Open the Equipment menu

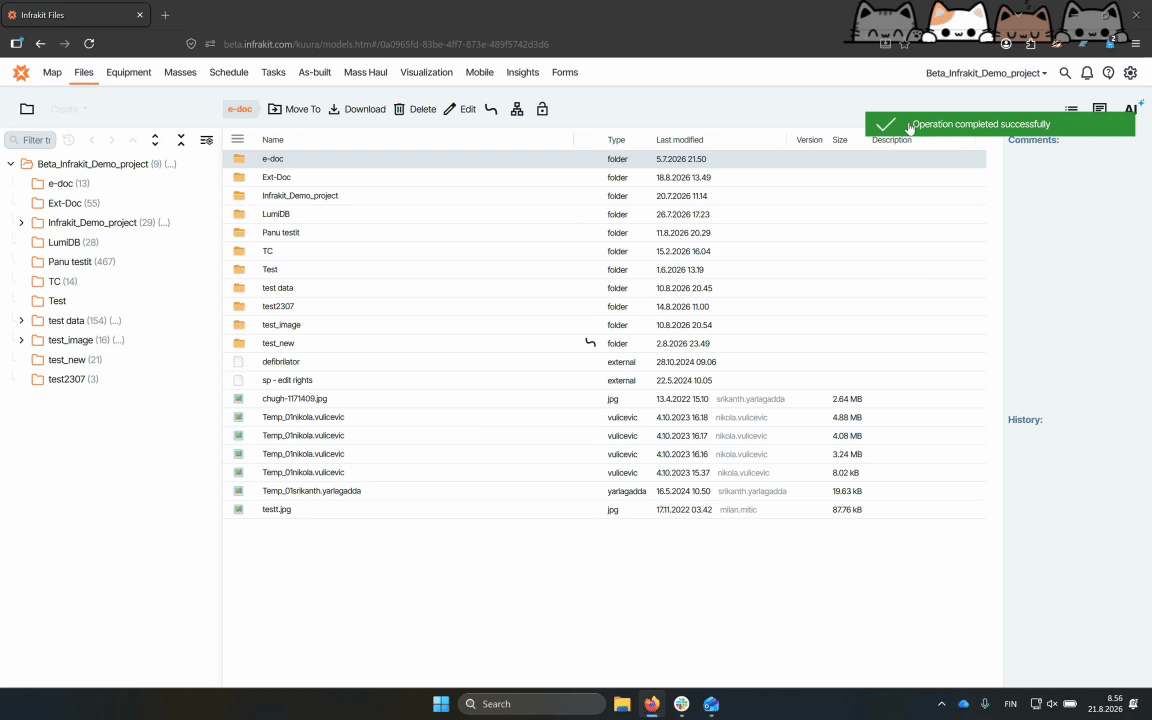[129, 72]
